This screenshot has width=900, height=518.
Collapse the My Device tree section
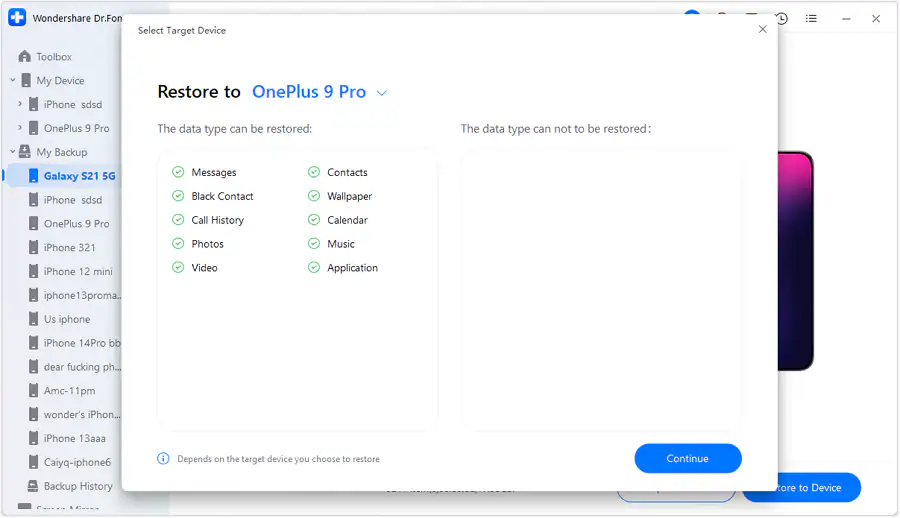click(x=13, y=81)
